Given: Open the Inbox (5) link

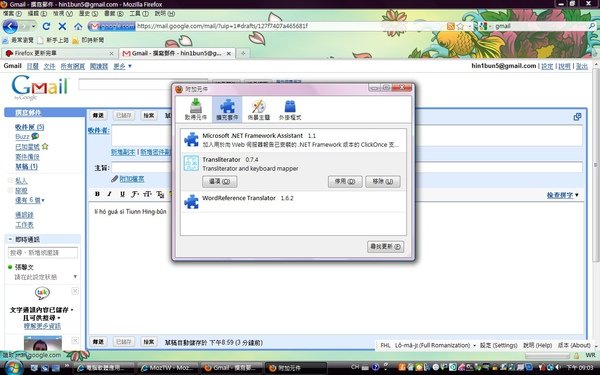Looking at the screenshot, I should tap(29, 127).
